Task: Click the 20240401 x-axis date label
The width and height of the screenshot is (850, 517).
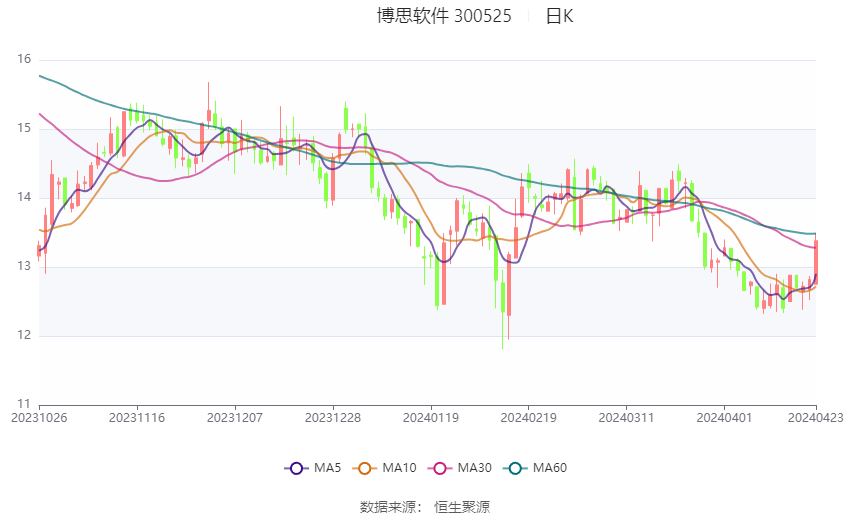Action: 724,418
